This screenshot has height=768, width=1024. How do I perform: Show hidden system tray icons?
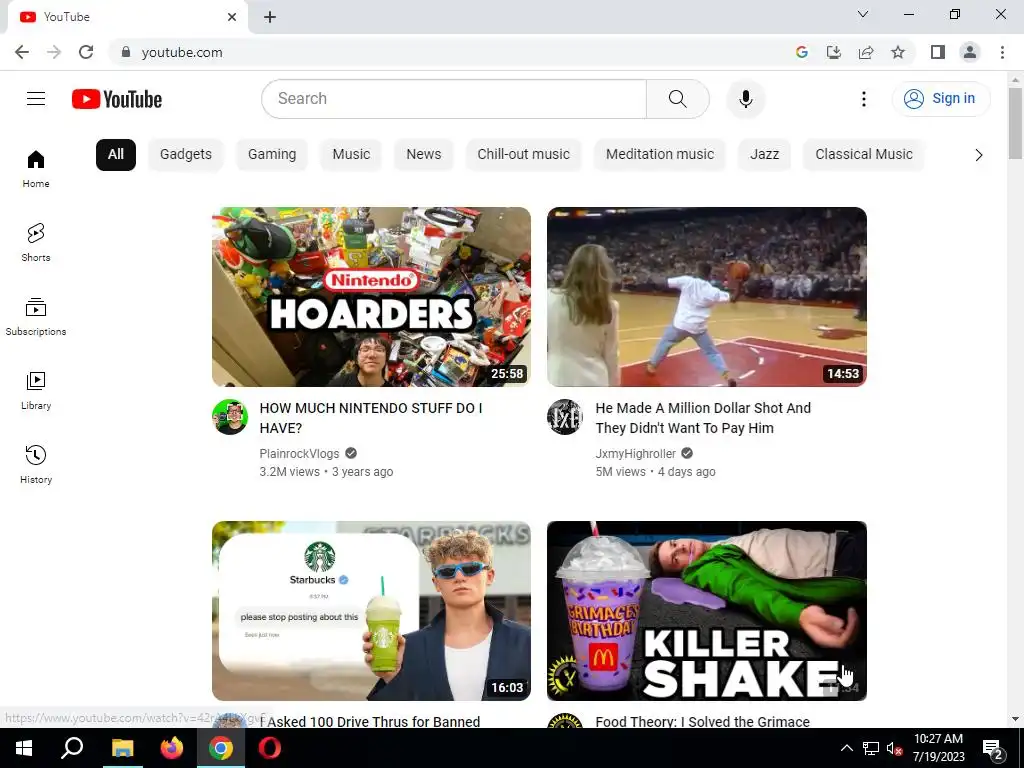pyautogui.click(x=846, y=748)
